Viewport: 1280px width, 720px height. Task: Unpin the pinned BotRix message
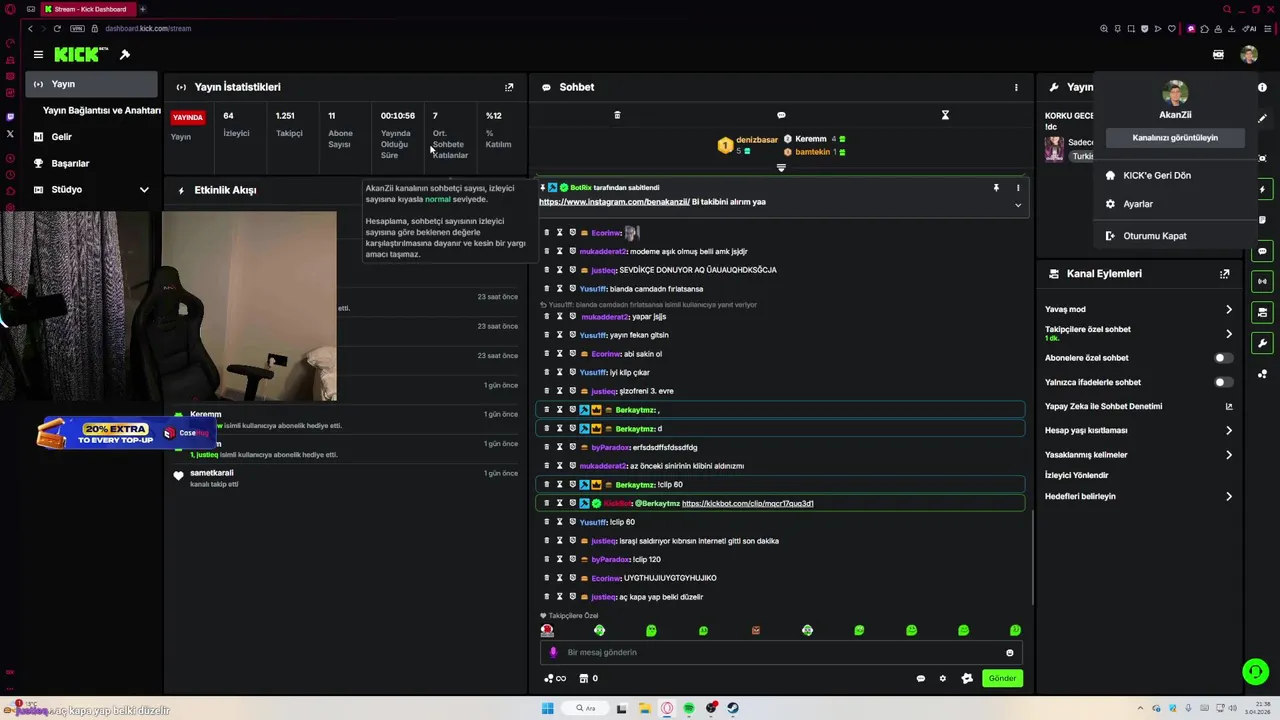(996, 188)
